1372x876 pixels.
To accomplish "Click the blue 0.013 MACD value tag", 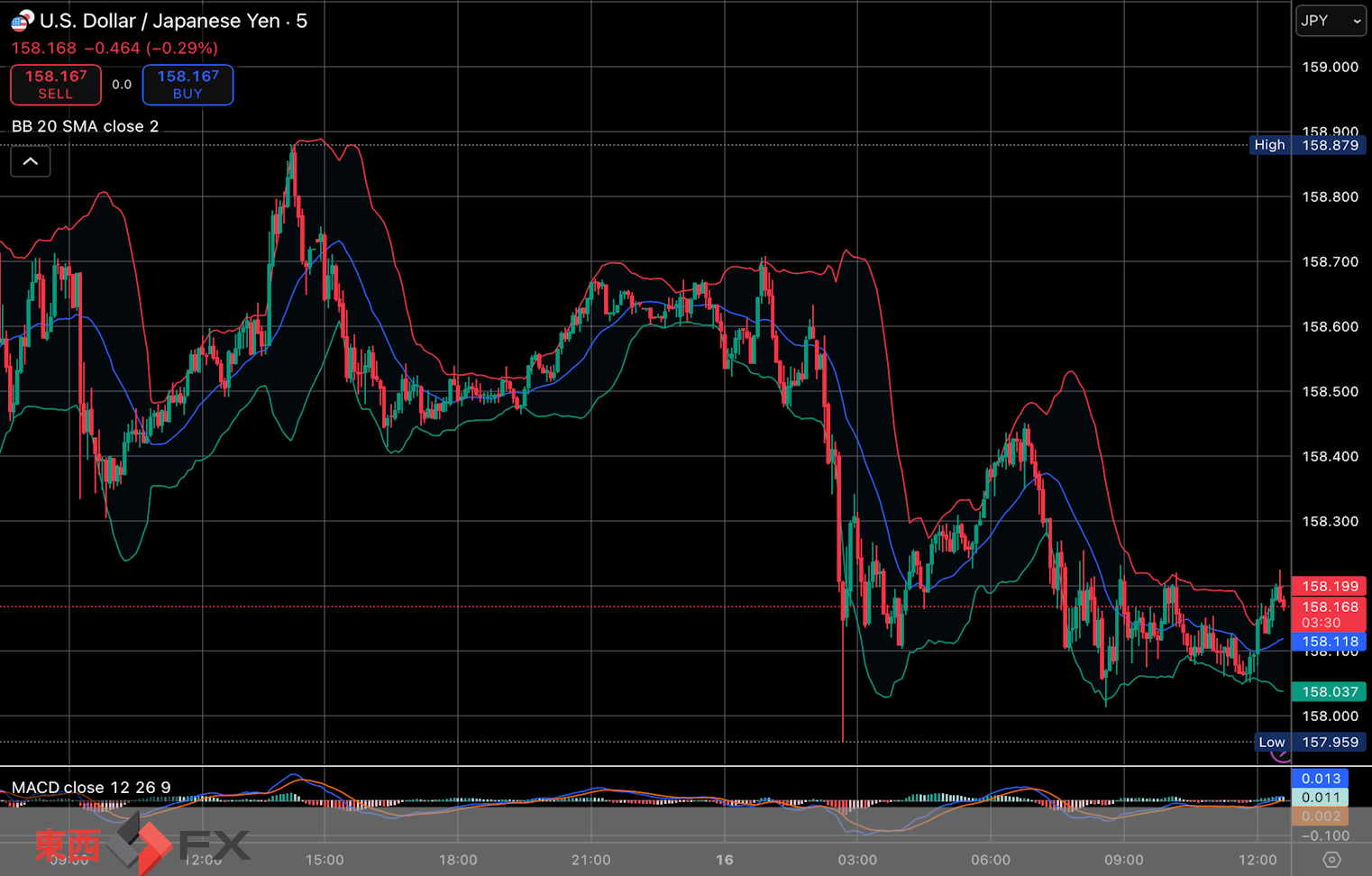I will pos(1321,779).
